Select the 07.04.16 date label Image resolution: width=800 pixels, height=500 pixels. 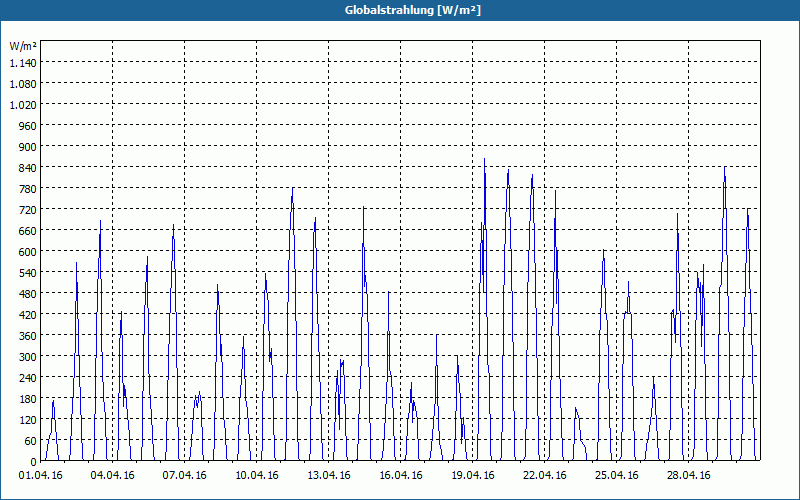click(x=185, y=476)
